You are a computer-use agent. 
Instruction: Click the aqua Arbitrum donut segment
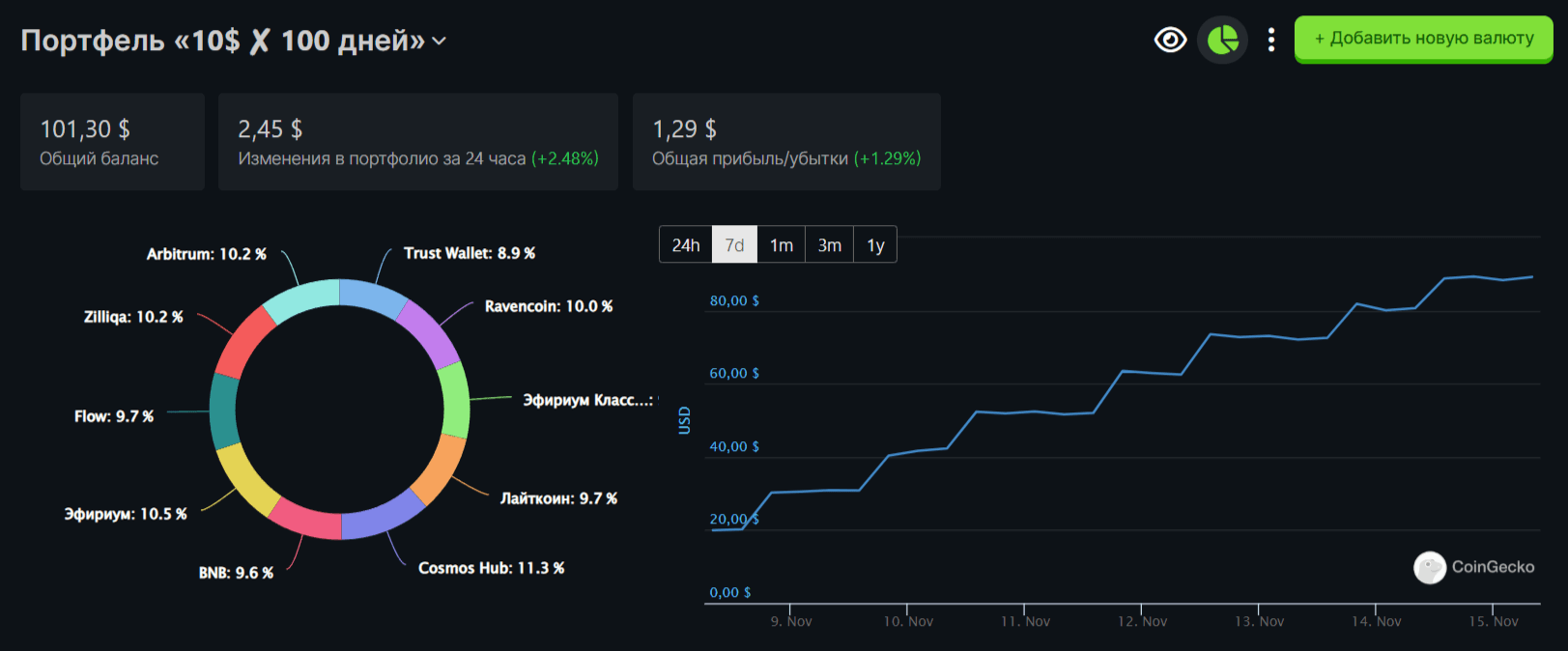pos(301,299)
